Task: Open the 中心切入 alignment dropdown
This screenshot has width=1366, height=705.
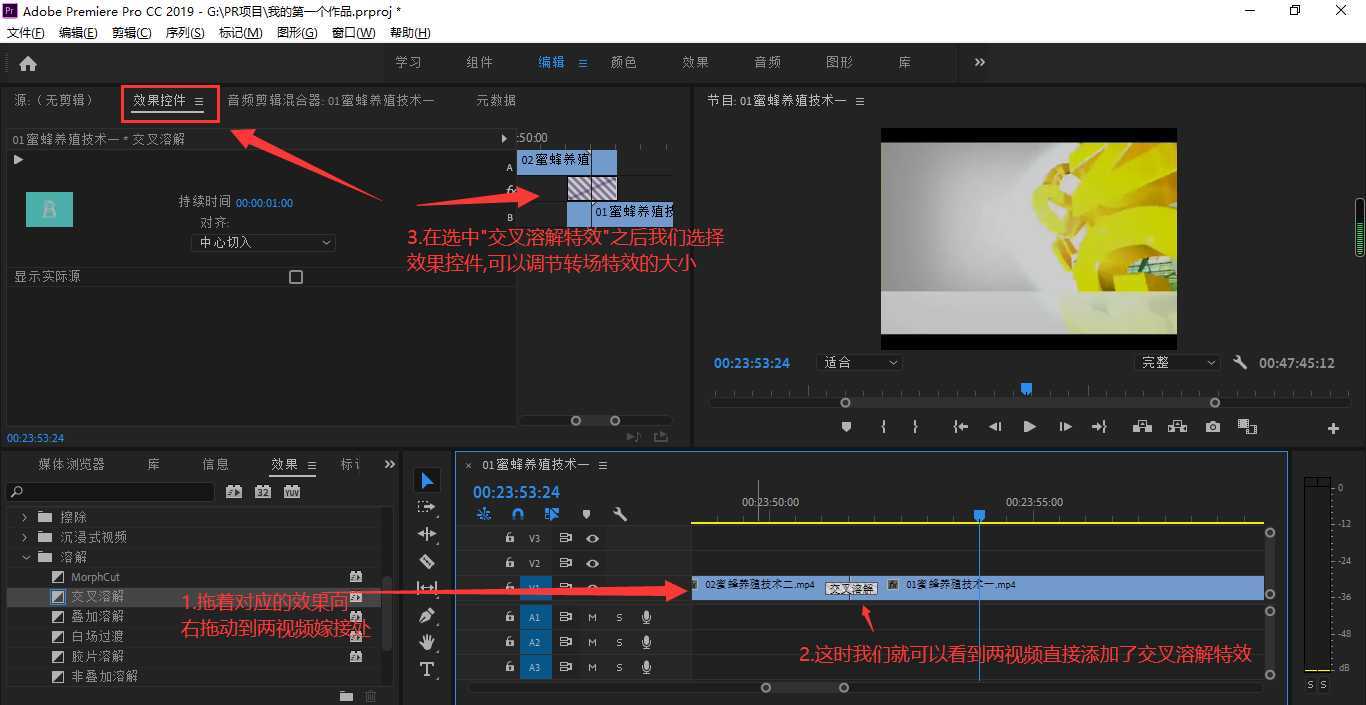Action: pyautogui.click(x=263, y=242)
